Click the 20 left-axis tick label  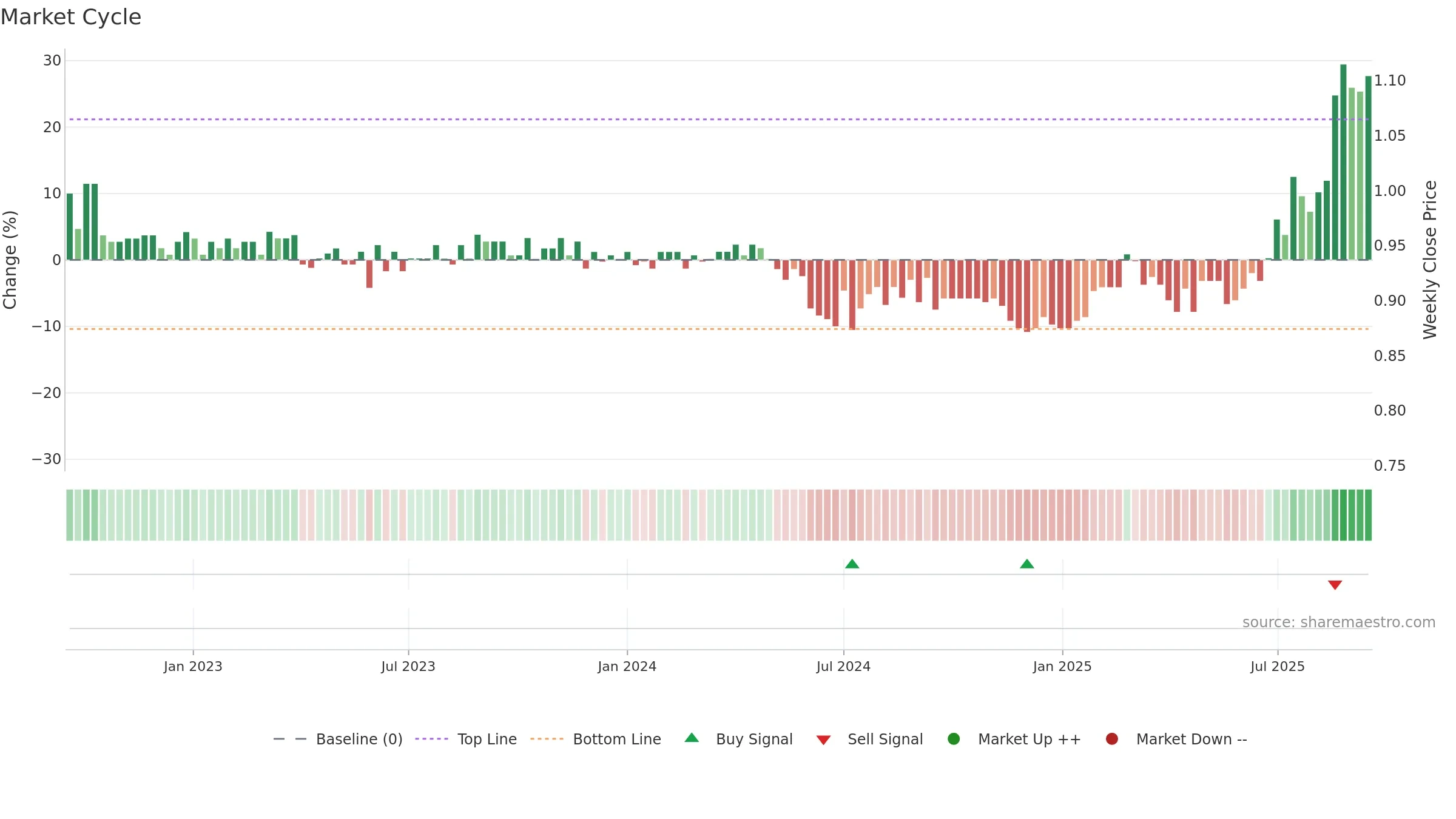(52, 127)
